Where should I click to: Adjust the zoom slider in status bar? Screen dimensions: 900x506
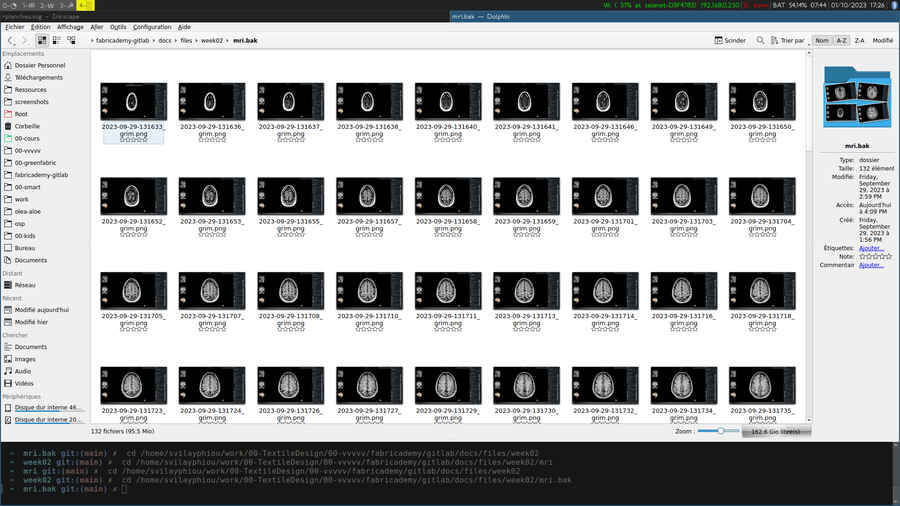(718, 431)
